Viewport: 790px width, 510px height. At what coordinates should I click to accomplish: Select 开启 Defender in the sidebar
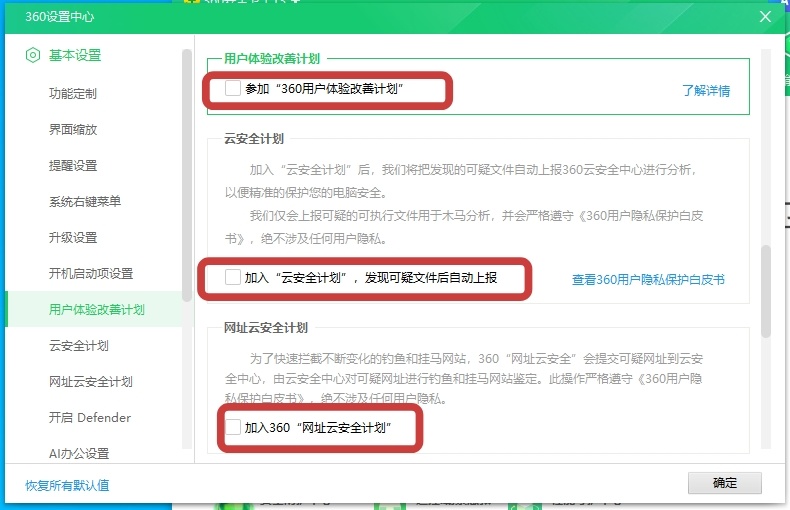click(x=90, y=418)
